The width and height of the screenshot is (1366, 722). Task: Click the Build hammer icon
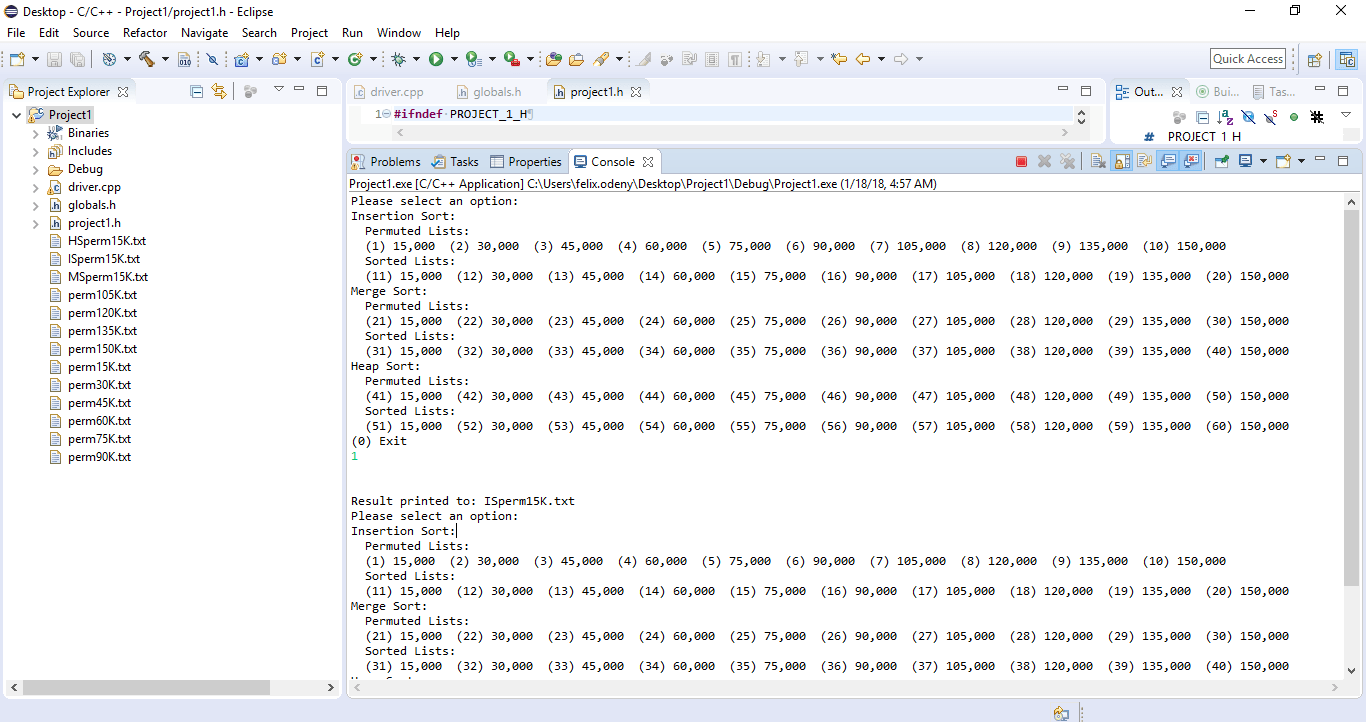point(147,59)
